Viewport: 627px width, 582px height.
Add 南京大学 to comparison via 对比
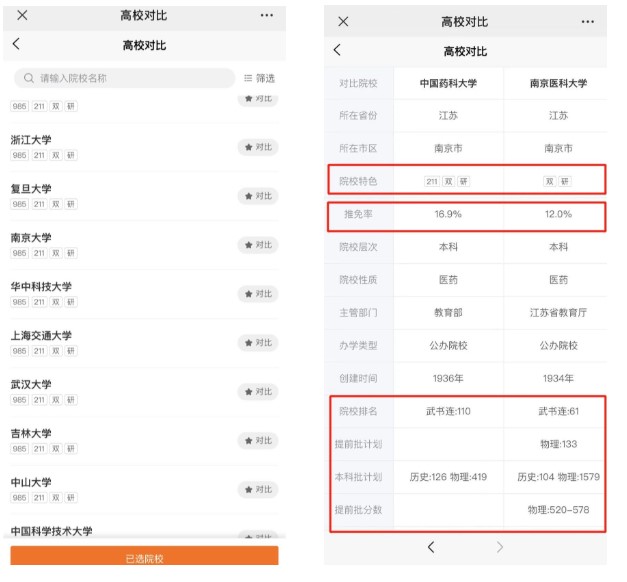tap(258, 245)
